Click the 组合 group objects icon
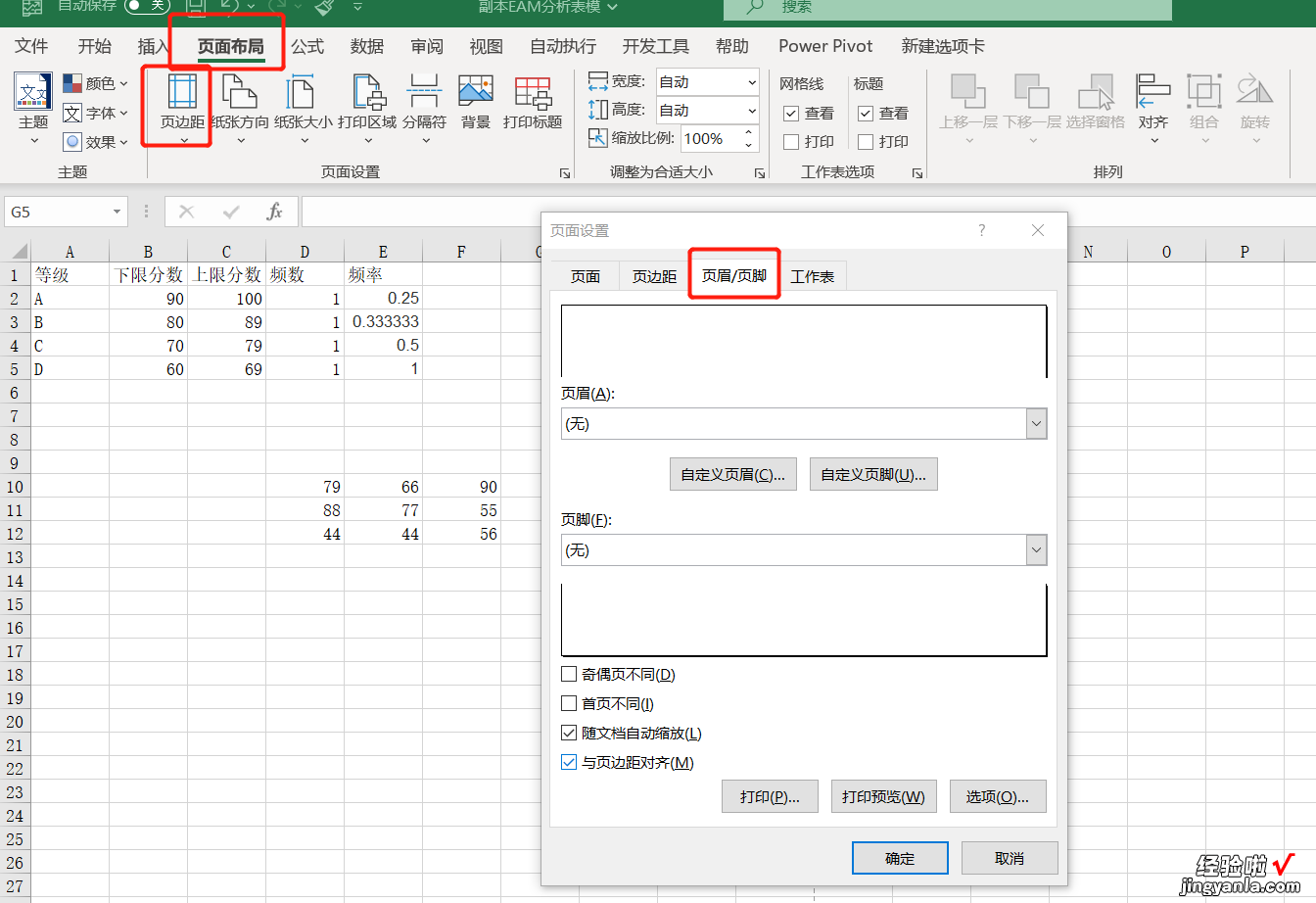Viewport: 1316px width, 903px height. coord(1204,91)
